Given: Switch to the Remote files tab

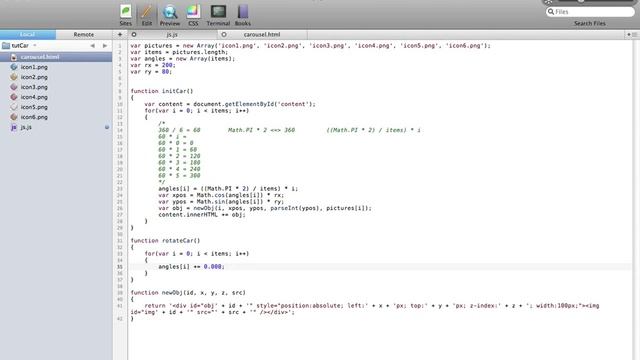Looking at the screenshot, I should tap(84, 35).
